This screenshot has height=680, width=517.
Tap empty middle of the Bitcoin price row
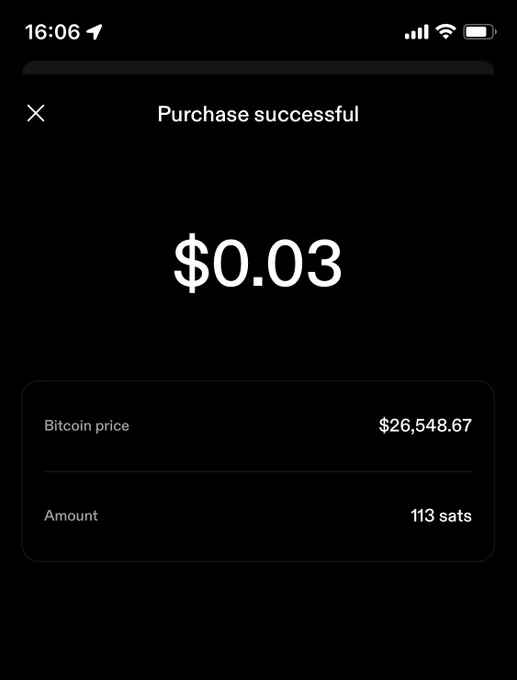pyautogui.click(x=254, y=426)
